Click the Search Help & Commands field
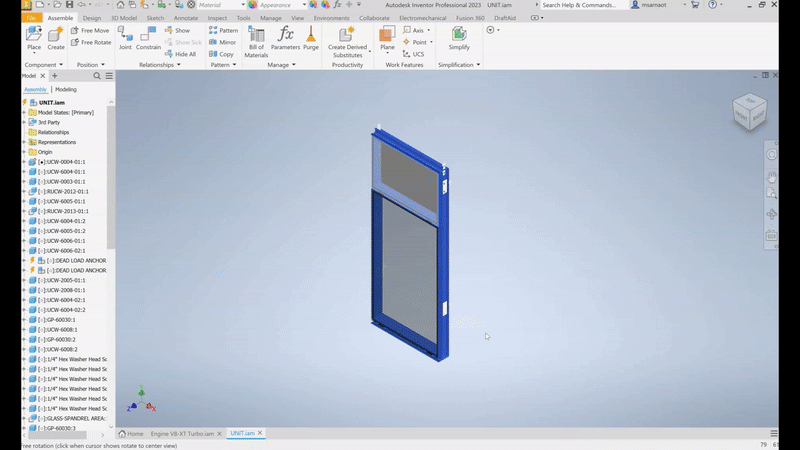The height and width of the screenshot is (450, 800). coord(583,5)
